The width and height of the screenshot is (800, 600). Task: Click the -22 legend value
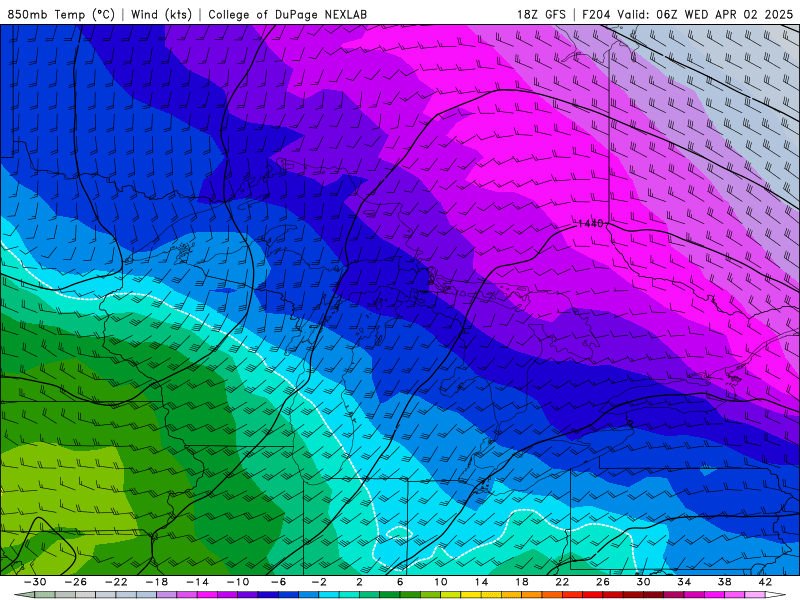[116, 582]
